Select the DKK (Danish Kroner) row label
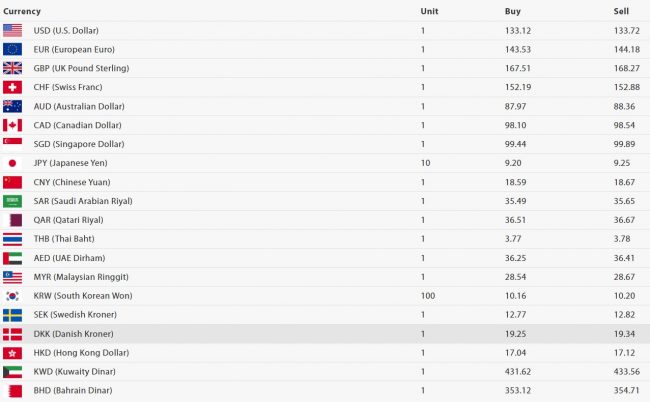 click(66, 334)
